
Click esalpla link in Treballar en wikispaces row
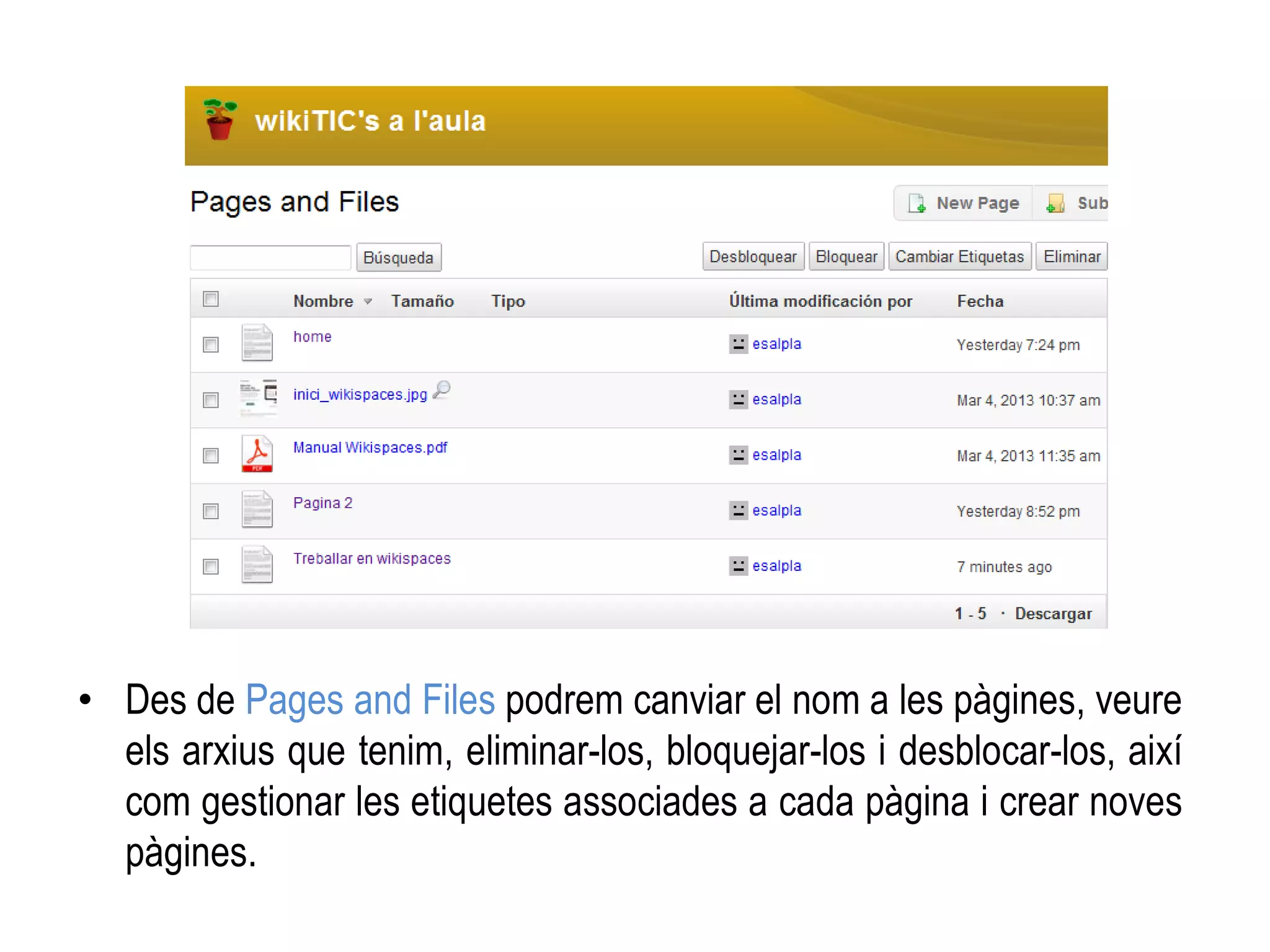coord(776,566)
